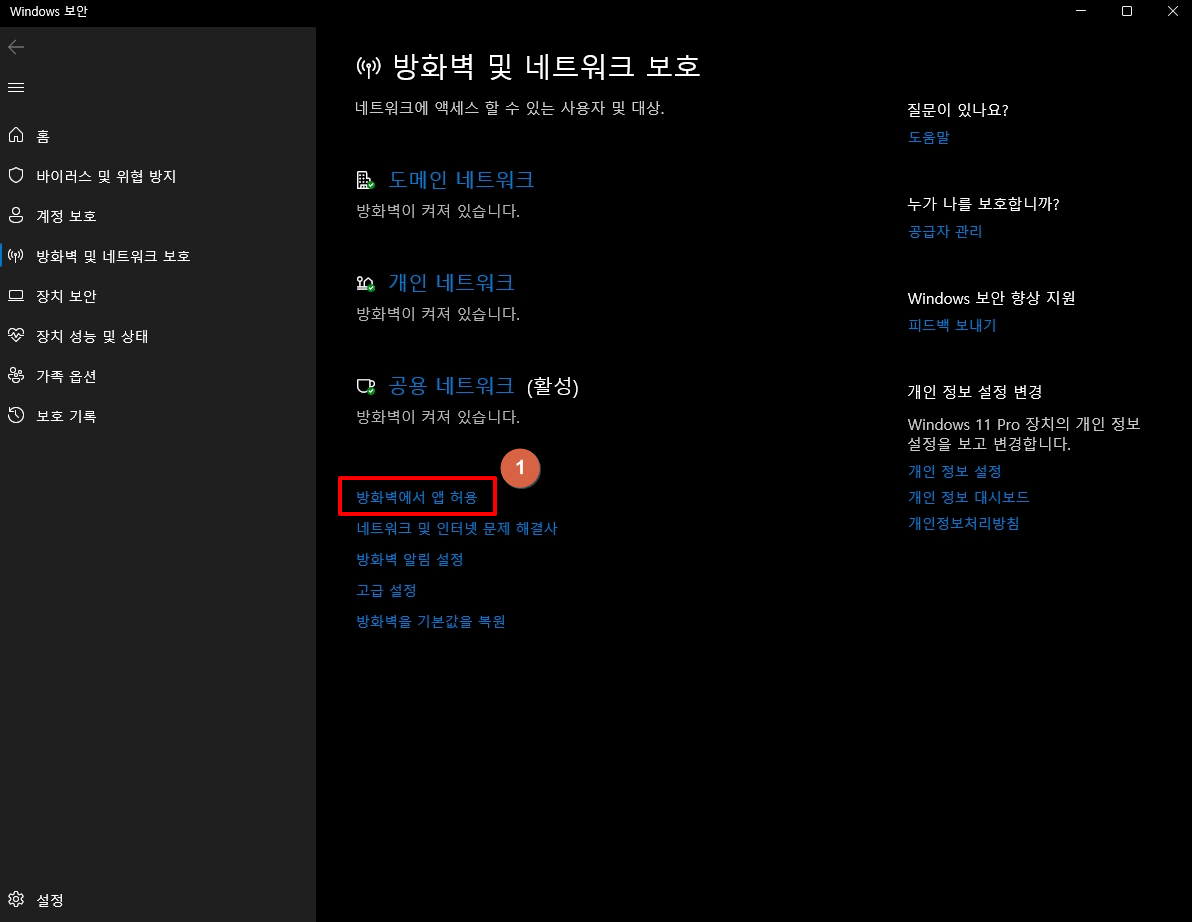Launch 네트워크 및 인터넷 문제 해결사
1192x922 pixels.
pos(458,528)
